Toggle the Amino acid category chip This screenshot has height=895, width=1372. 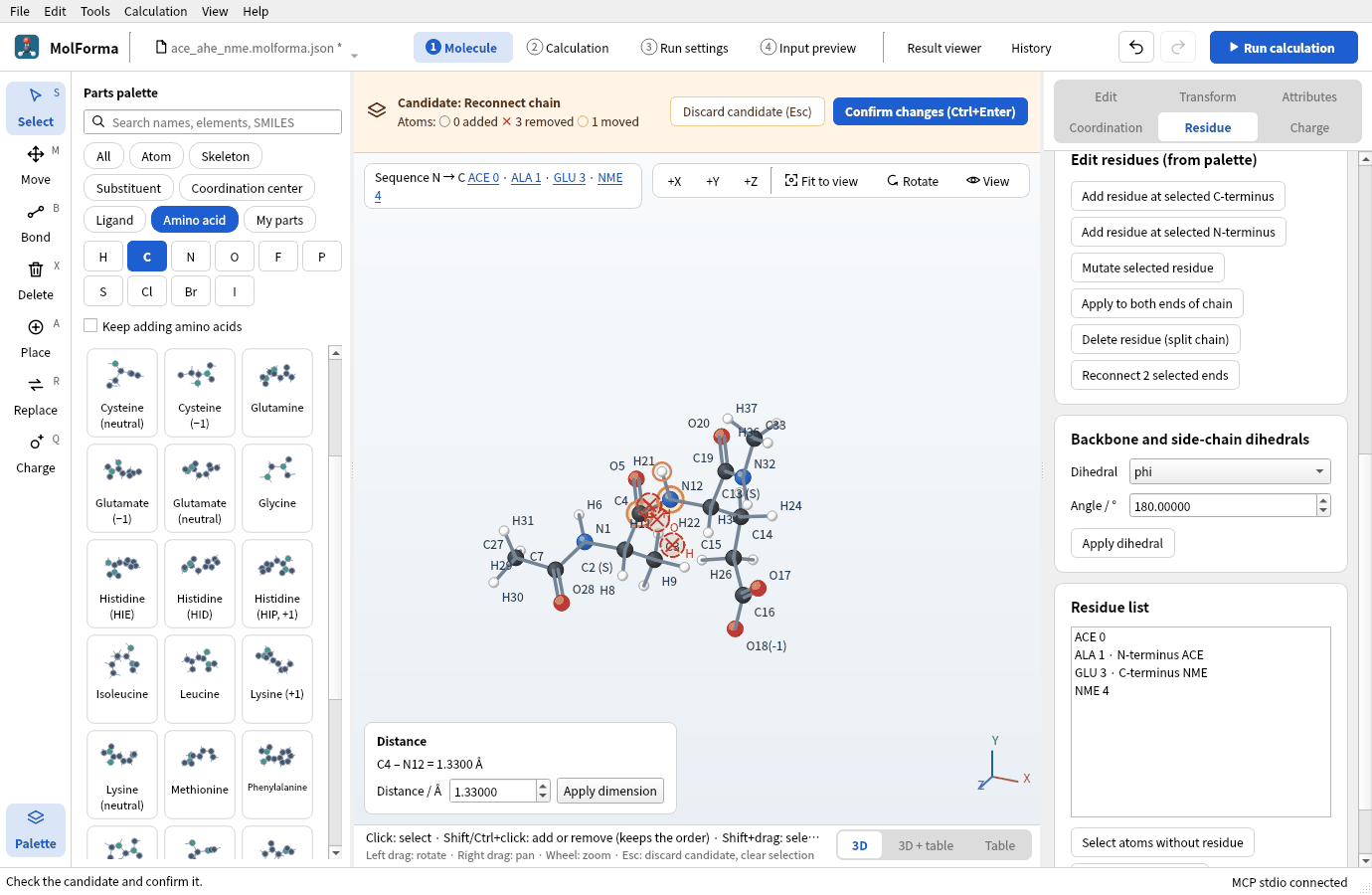[195, 220]
